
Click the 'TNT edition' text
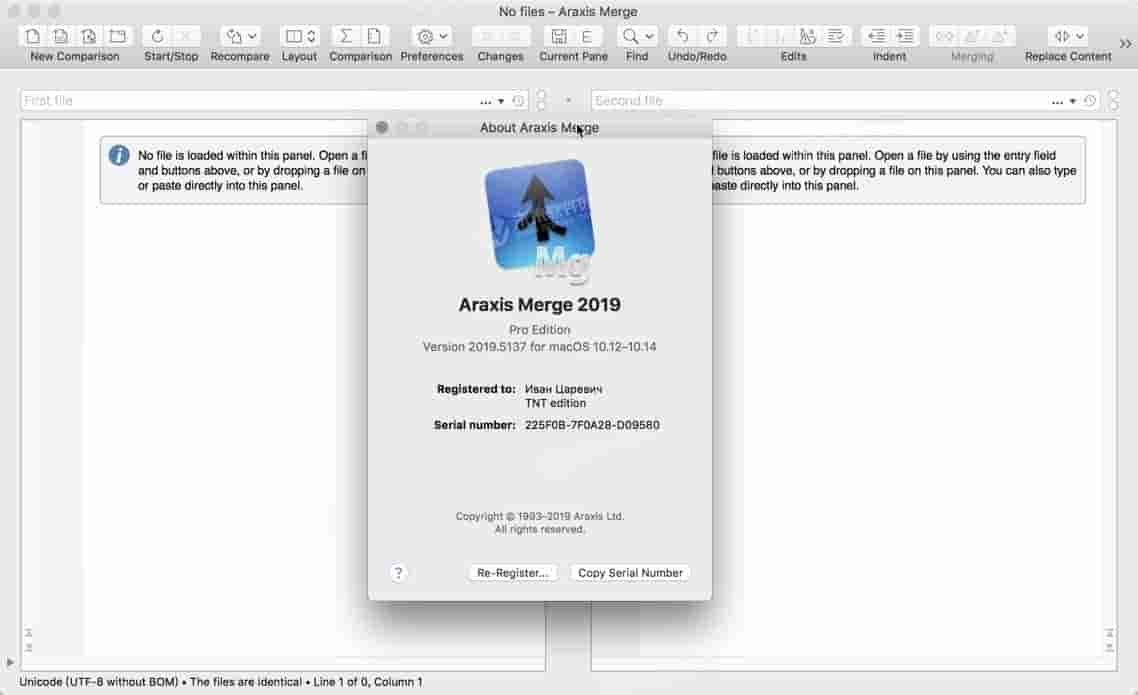tap(555, 403)
